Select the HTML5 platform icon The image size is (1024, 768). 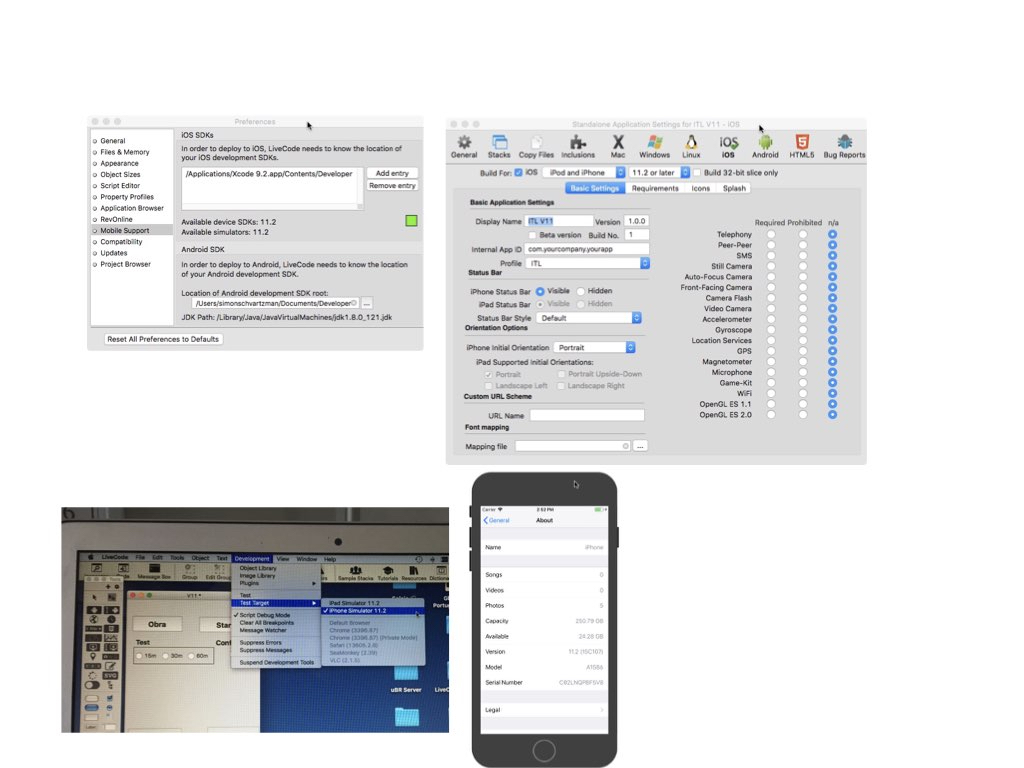(x=801, y=146)
